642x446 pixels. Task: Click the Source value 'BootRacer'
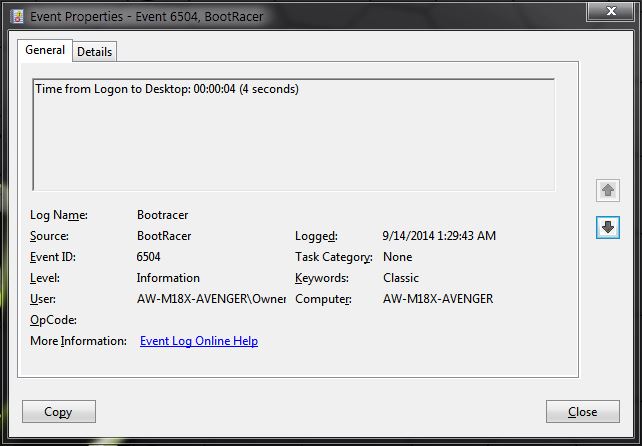pyautogui.click(x=164, y=236)
